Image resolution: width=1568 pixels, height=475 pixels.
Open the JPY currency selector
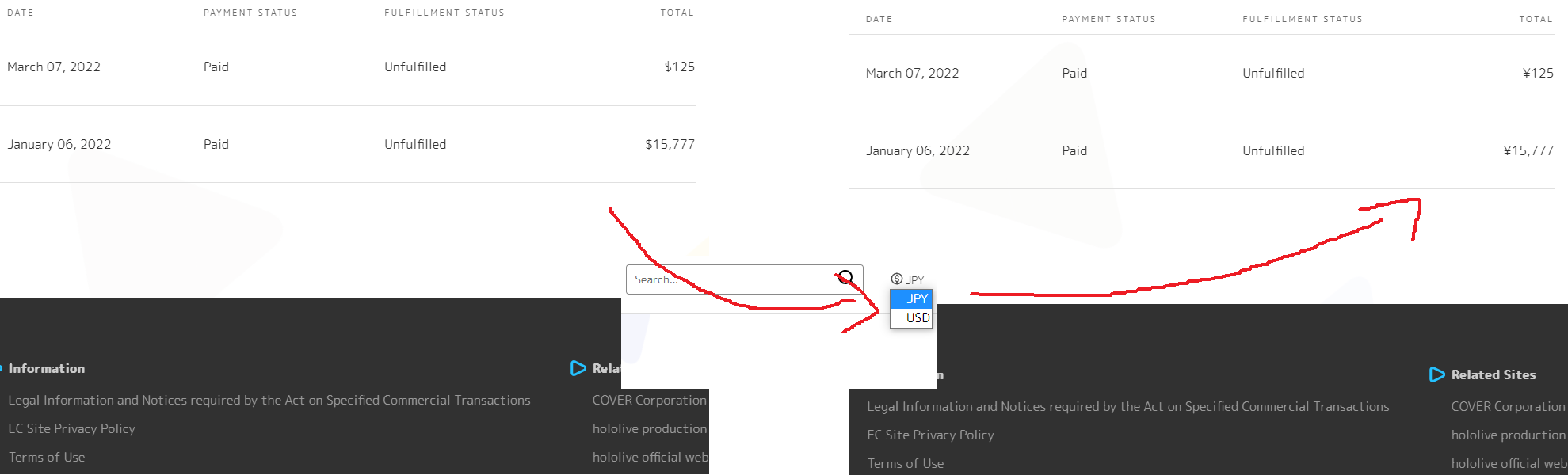click(x=908, y=279)
